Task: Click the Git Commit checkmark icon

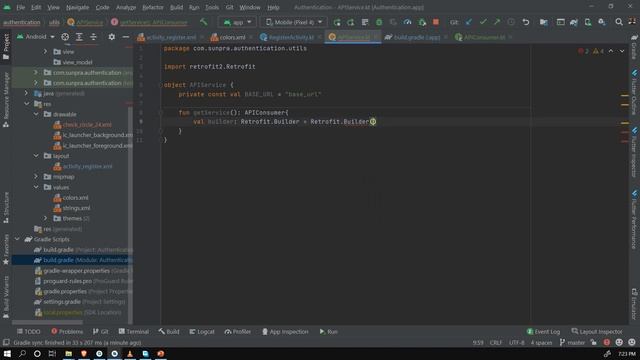Action: coord(483,22)
